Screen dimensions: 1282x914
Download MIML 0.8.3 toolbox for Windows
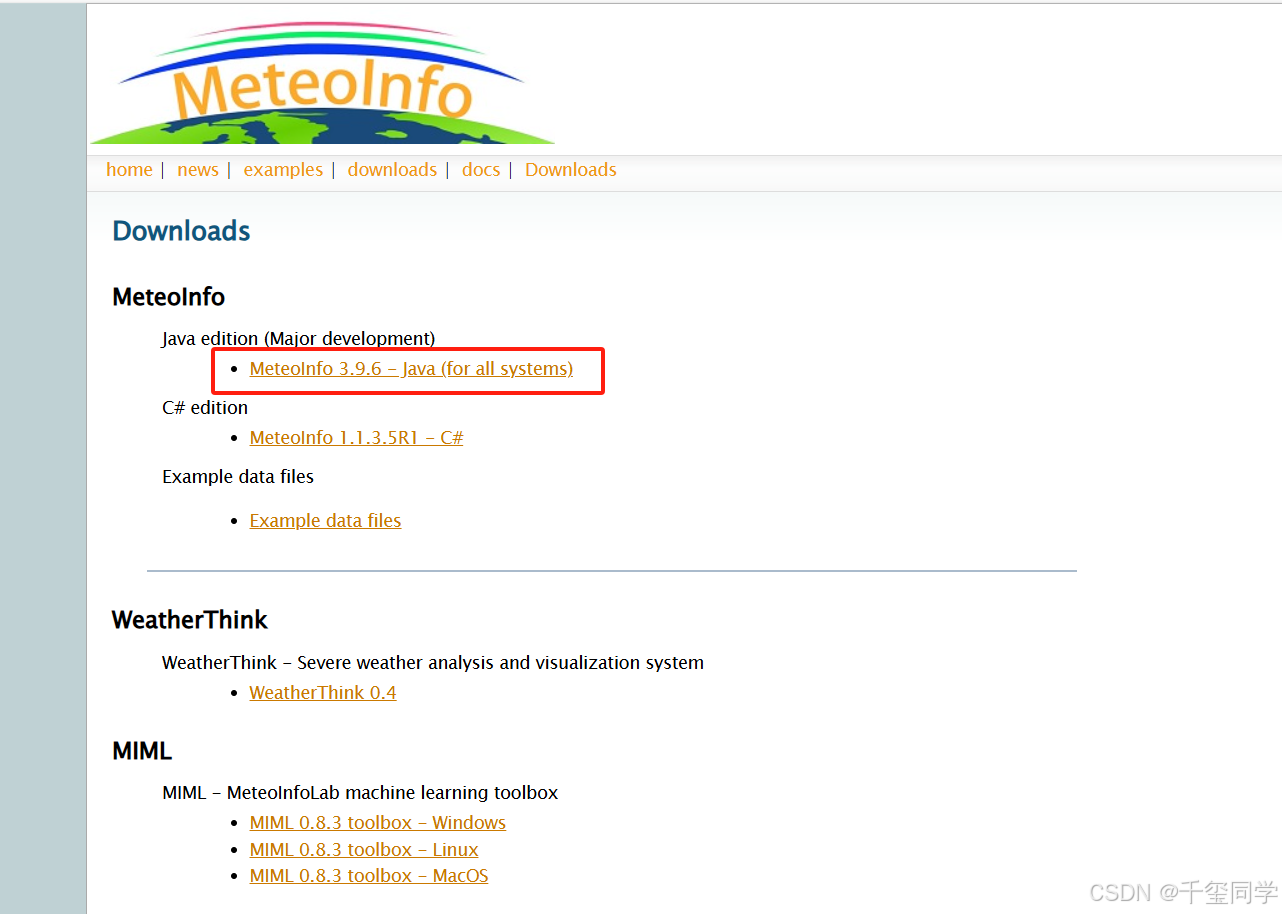point(377,823)
